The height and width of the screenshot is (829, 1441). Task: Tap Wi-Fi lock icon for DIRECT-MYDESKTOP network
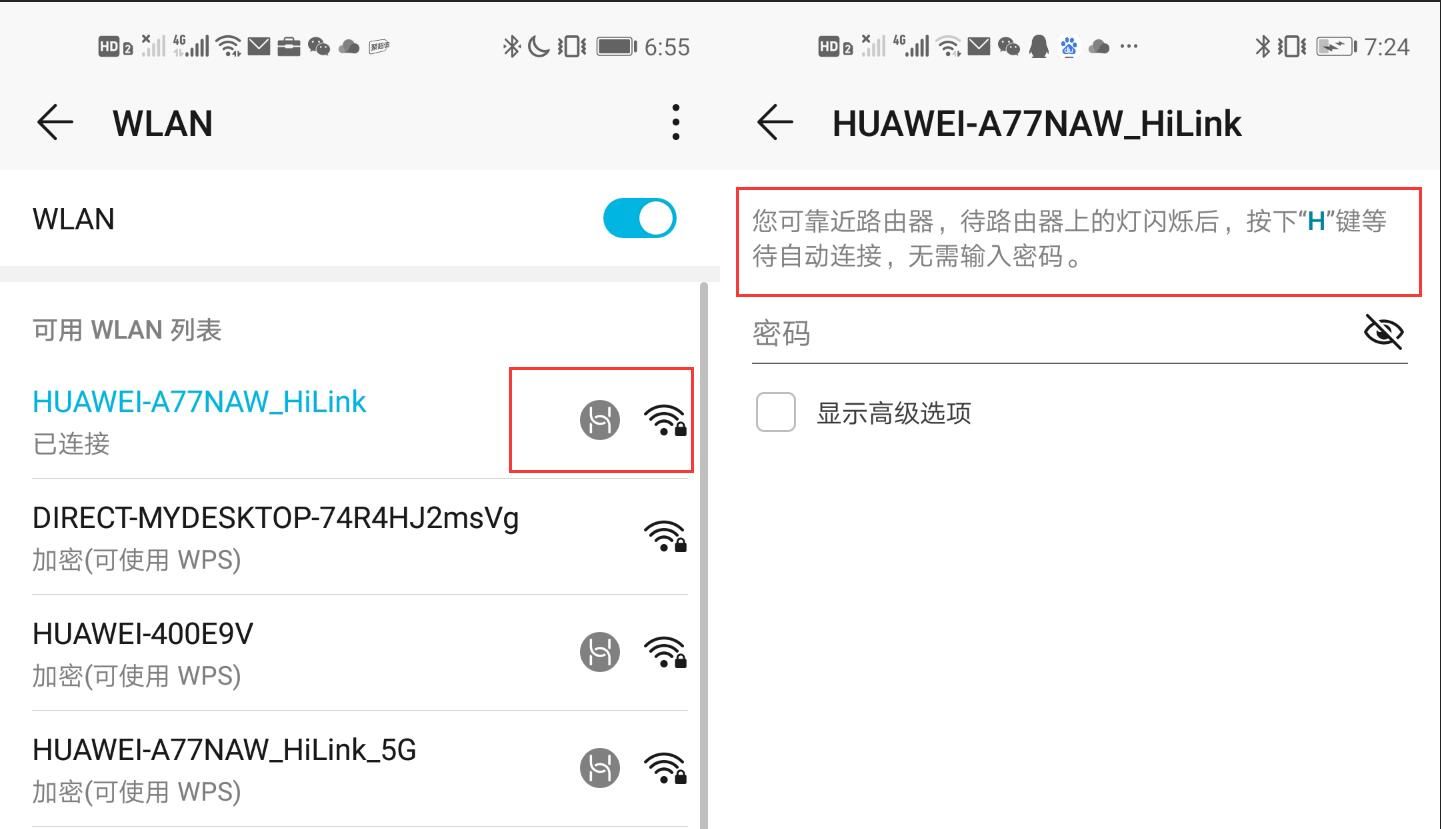pyautogui.click(x=665, y=536)
